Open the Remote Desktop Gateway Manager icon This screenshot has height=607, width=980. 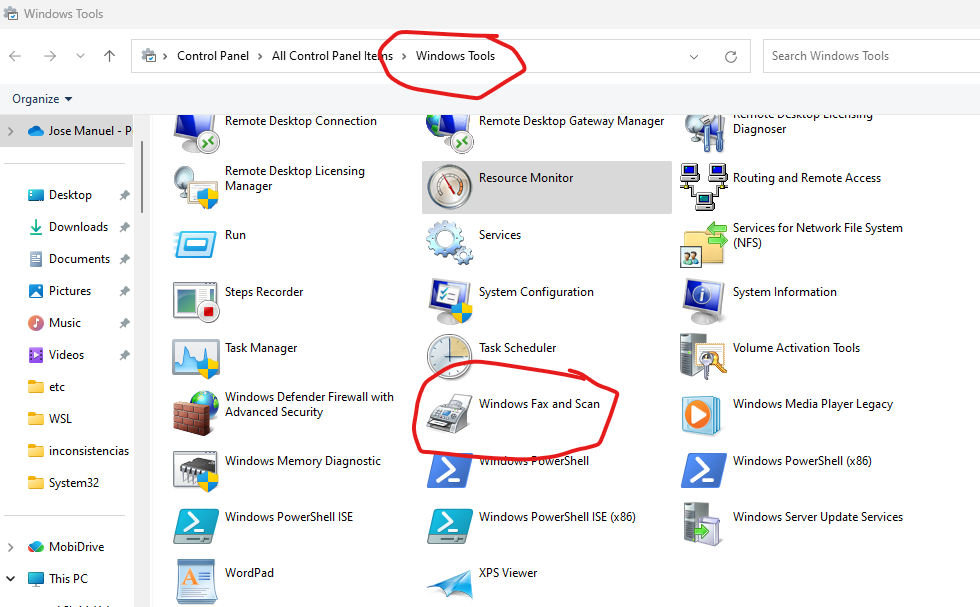click(449, 133)
